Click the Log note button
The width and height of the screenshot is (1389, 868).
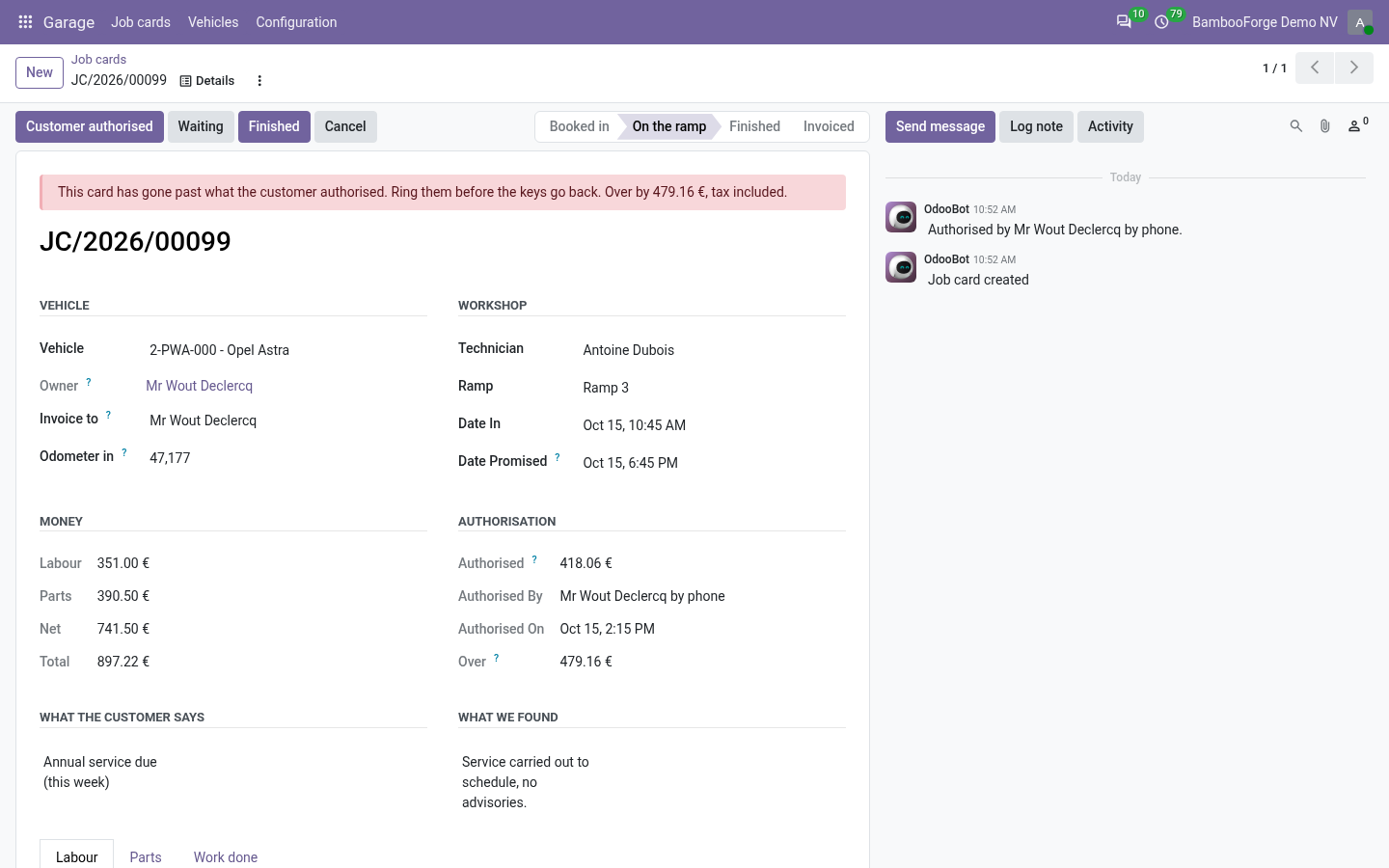1036,126
